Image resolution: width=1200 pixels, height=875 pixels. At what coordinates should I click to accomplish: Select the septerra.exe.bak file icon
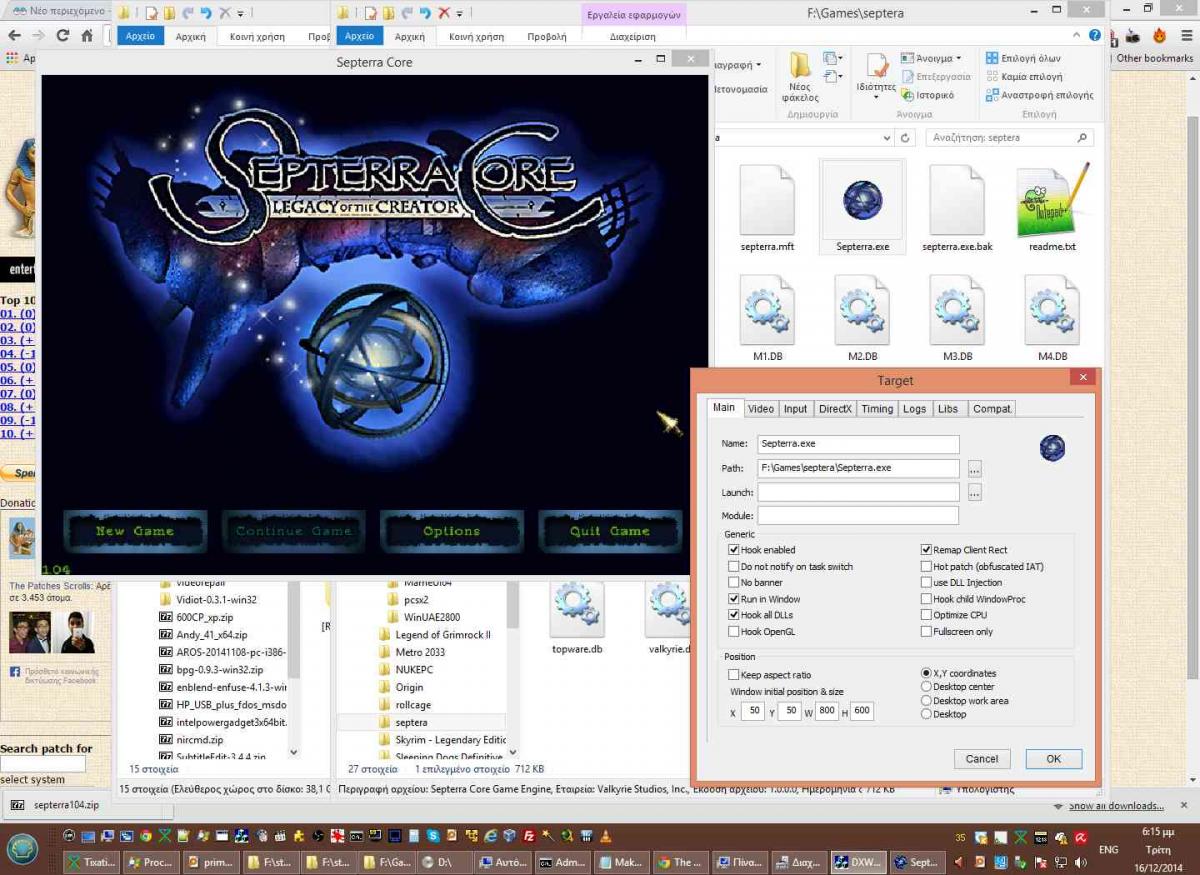tap(957, 200)
